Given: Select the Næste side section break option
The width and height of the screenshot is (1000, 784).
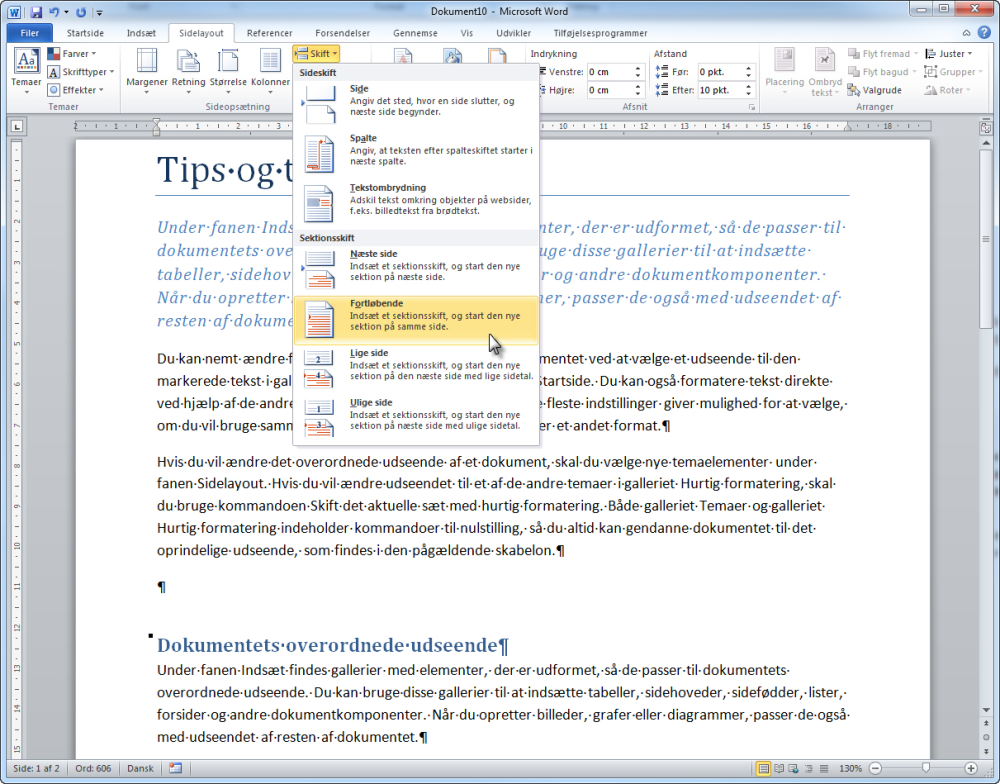Looking at the screenshot, I should (416, 270).
